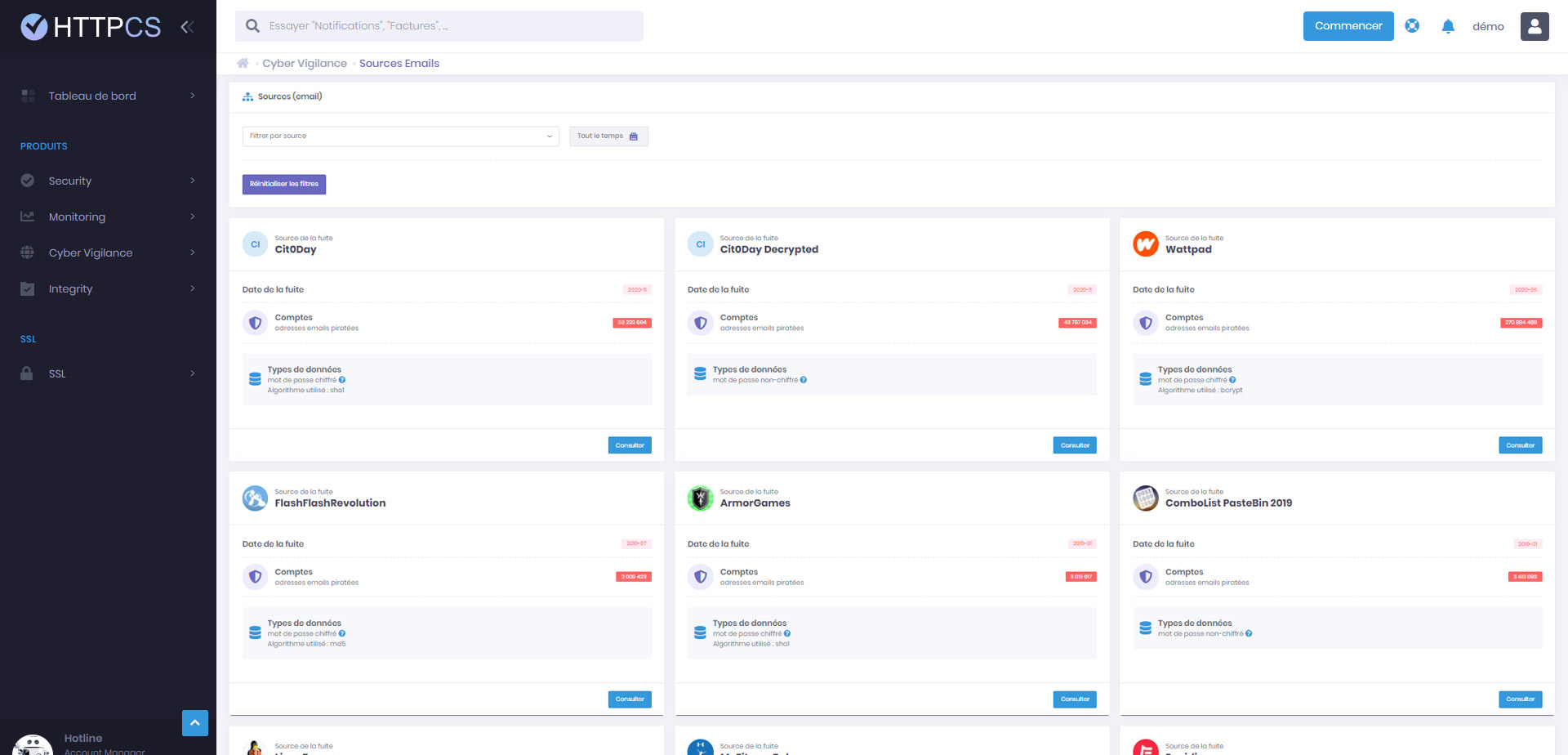Image resolution: width=1568 pixels, height=755 pixels.
Task: Open the SSL sidebar item
Action: pos(108,373)
